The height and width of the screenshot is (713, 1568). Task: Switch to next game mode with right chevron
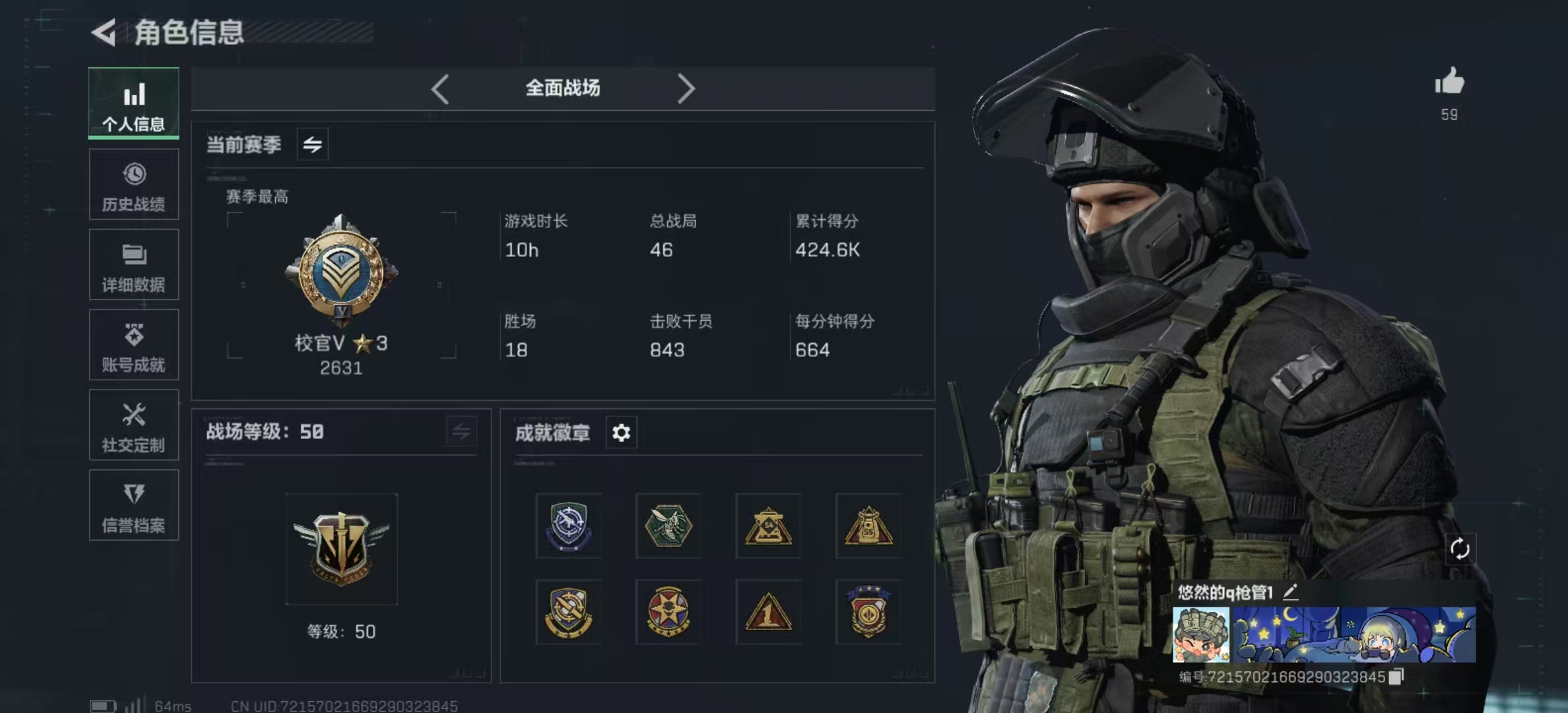click(686, 88)
